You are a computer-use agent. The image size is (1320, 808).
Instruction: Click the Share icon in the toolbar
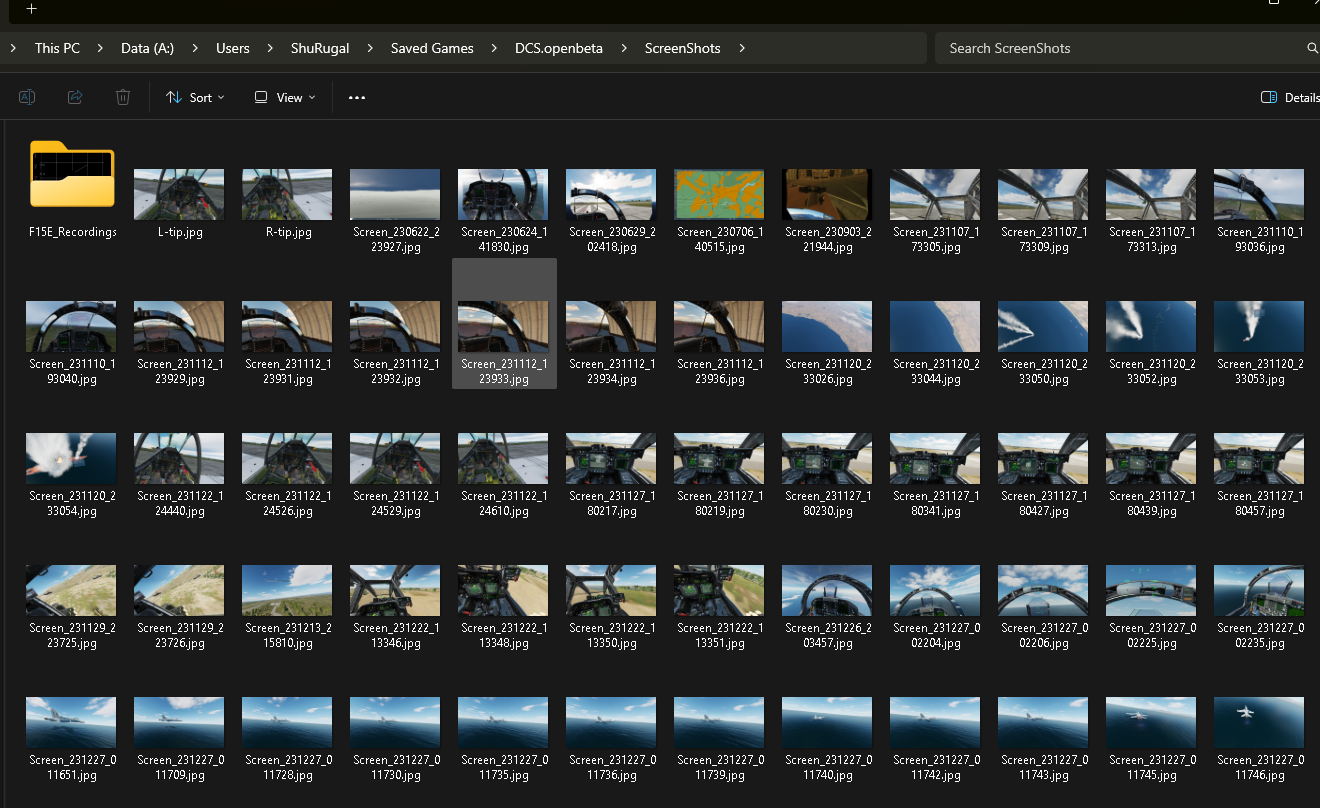[x=75, y=97]
